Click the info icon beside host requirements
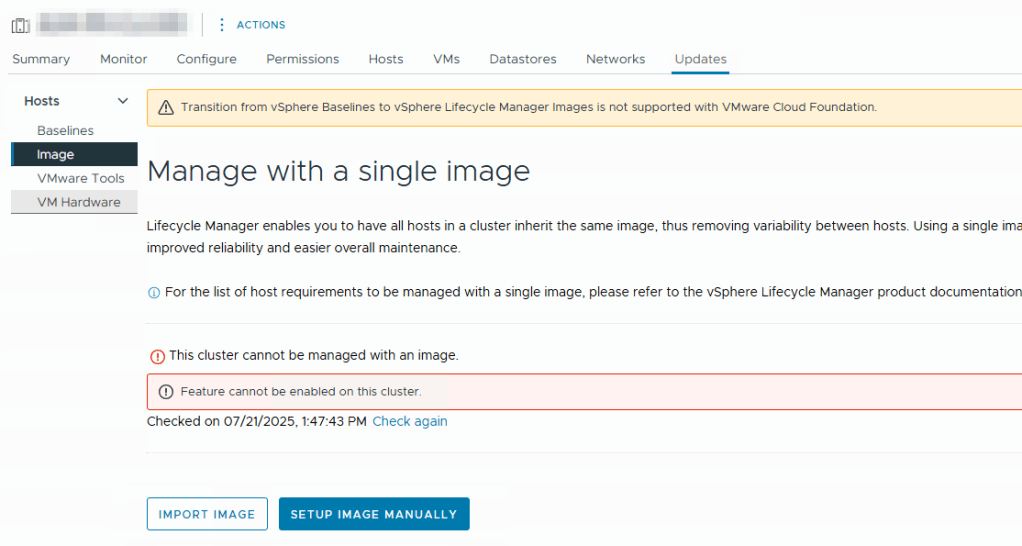The width and height of the screenshot is (1022, 546). pos(154,293)
